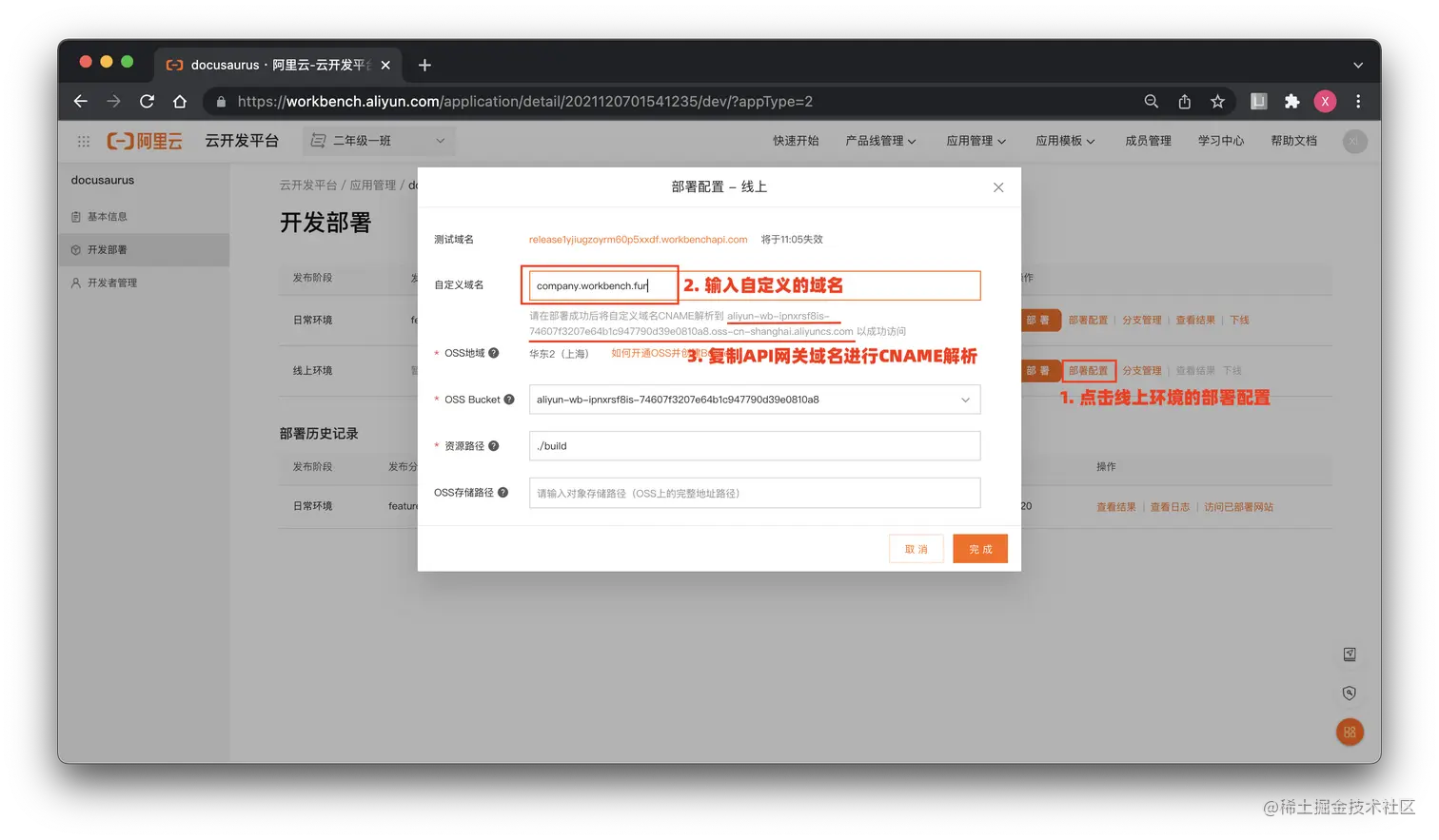The height and width of the screenshot is (840, 1439).
Task: Click 应用管理 in the breadcrumb
Action: pos(373,186)
